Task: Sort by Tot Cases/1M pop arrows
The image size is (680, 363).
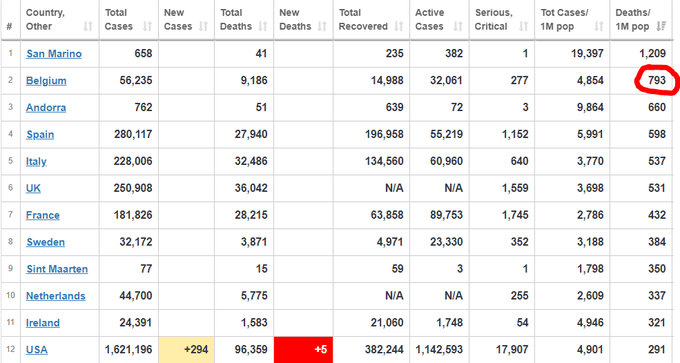Action: (599, 26)
